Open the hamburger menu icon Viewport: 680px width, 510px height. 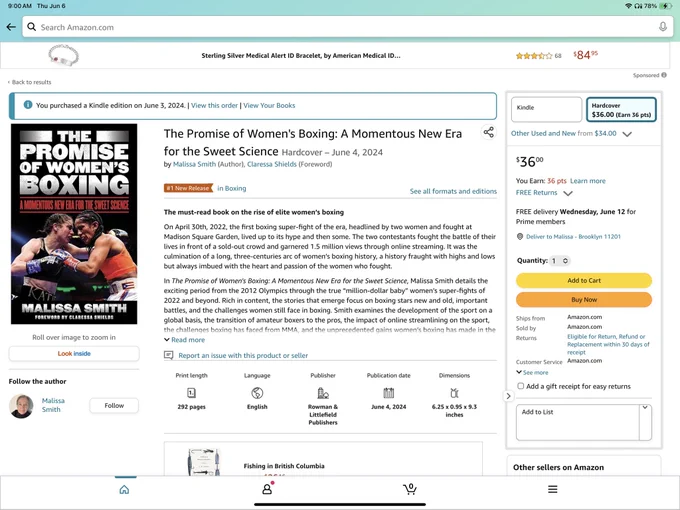tap(552, 489)
